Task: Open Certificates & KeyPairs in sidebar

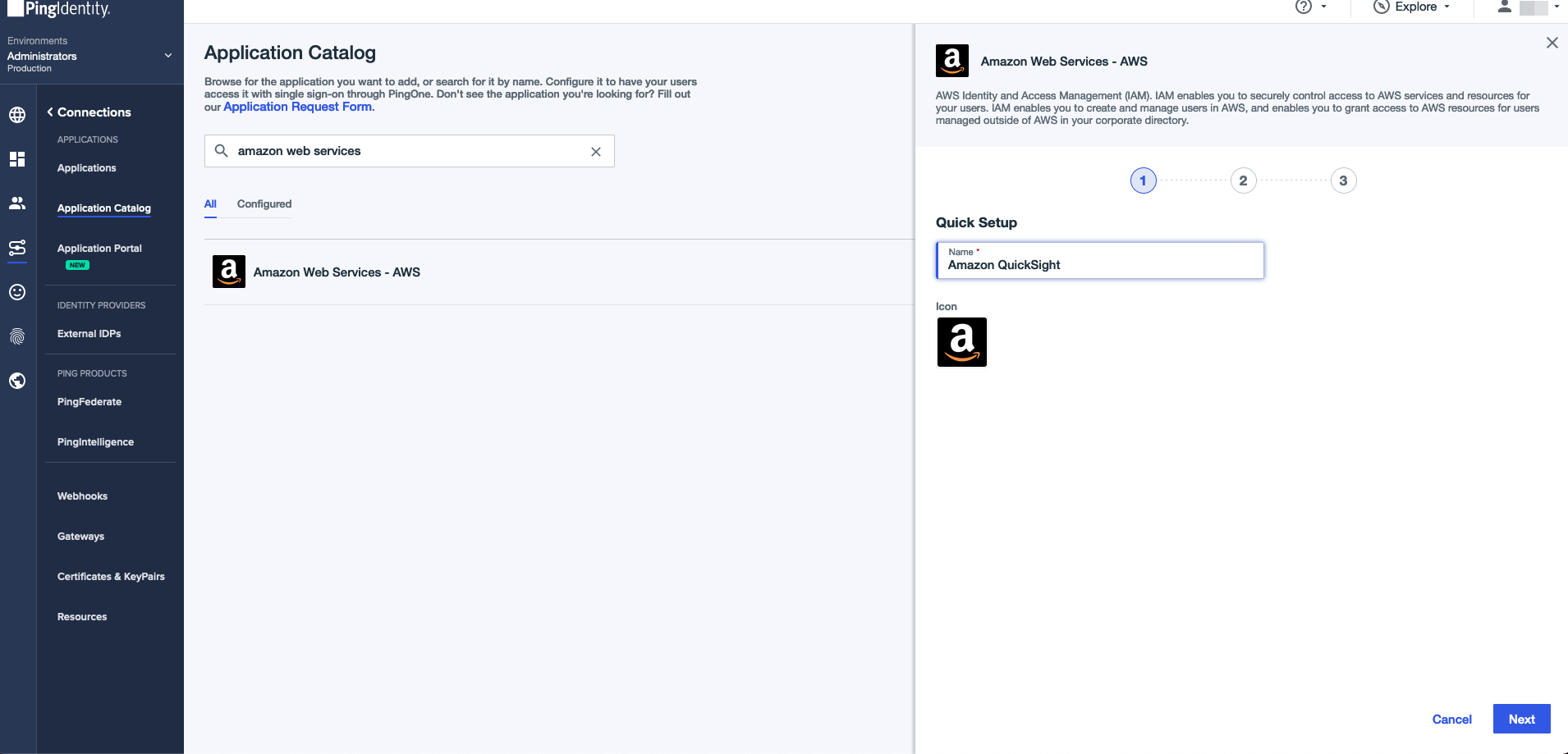Action: pos(111,577)
